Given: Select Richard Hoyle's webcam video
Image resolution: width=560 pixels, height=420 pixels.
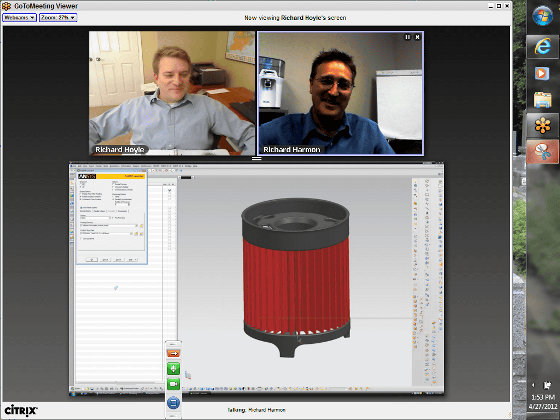Looking at the screenshot, I should [172, 93].
